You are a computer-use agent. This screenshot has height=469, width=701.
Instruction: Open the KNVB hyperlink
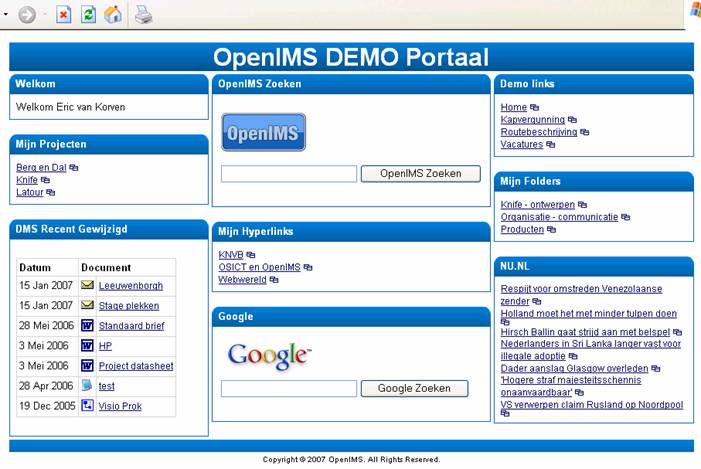pos(231,255)
